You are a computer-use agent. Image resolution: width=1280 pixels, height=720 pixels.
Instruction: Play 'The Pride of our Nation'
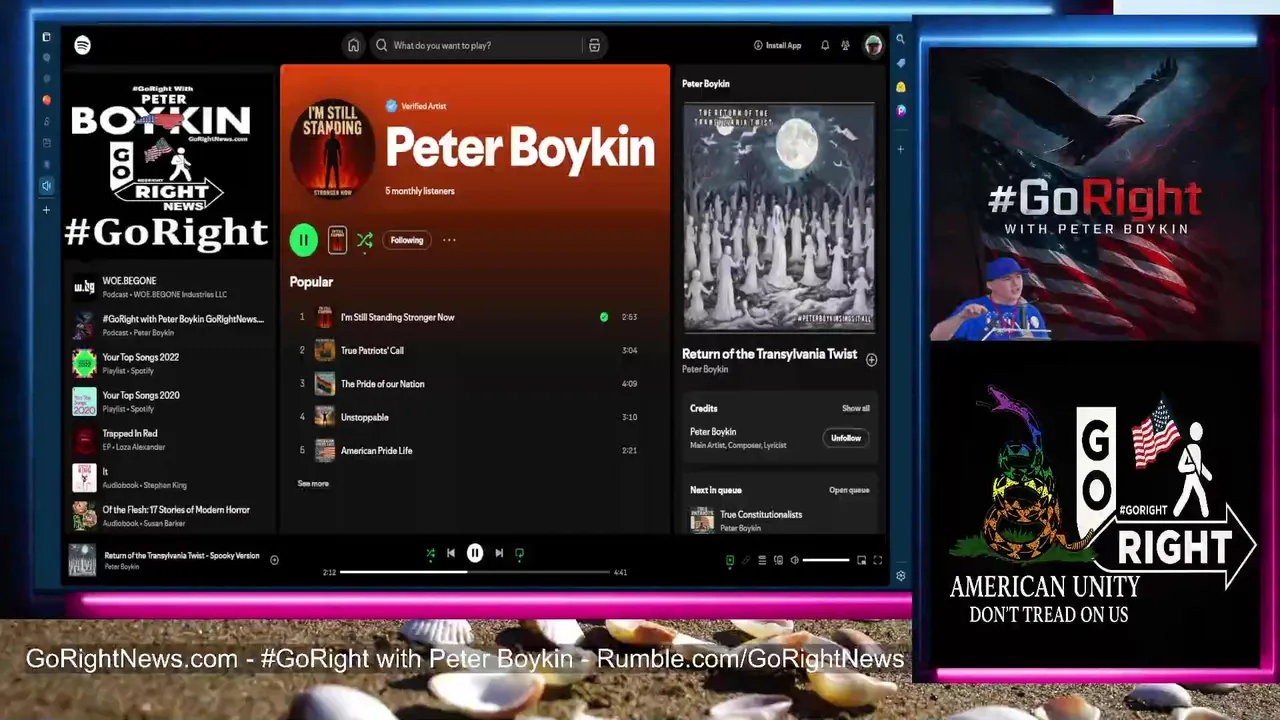click(382, 384)
